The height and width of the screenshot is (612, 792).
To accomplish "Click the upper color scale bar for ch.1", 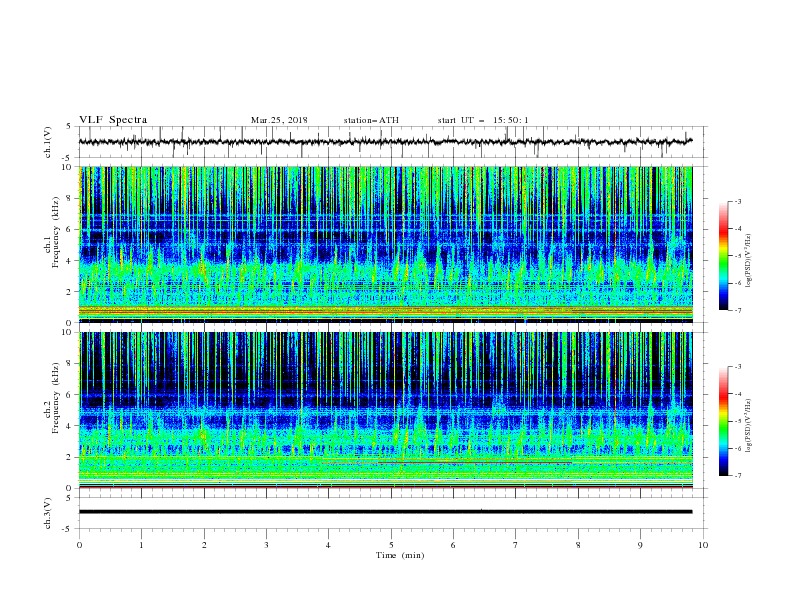I will click(723, 256).
